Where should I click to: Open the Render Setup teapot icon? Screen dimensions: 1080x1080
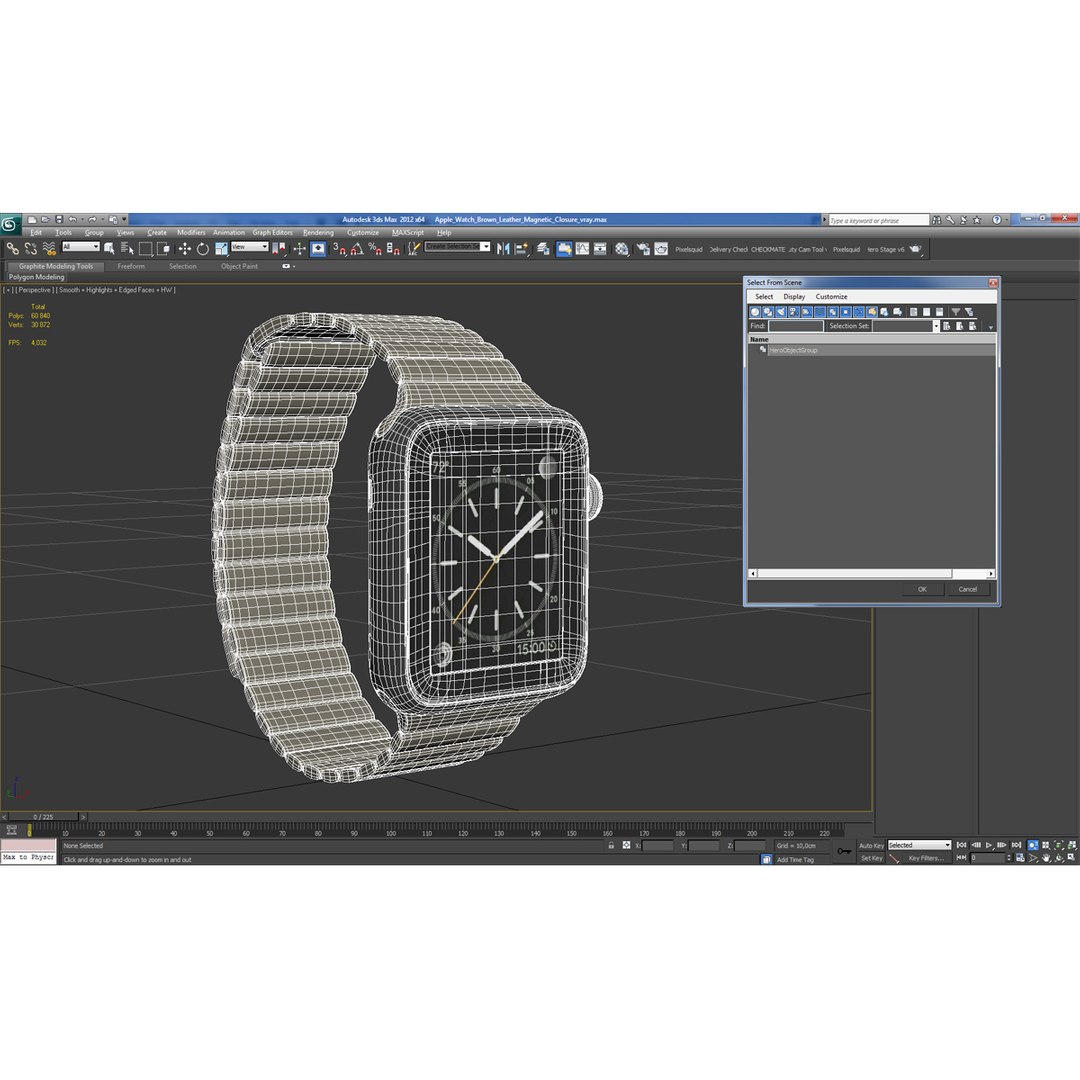[x=643, y=249]
